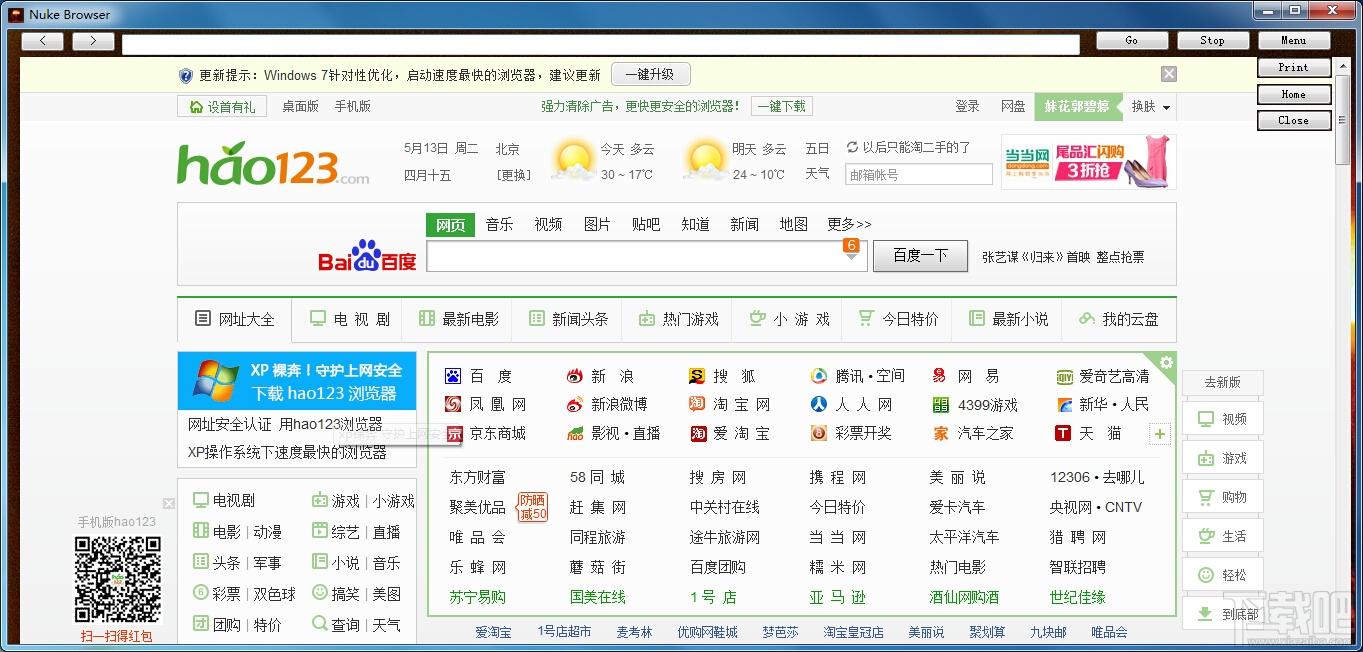Screen dimensions: 1363x652
Task: Open the Menu button
Action: pyautogui.click(x=1293, y=41)
